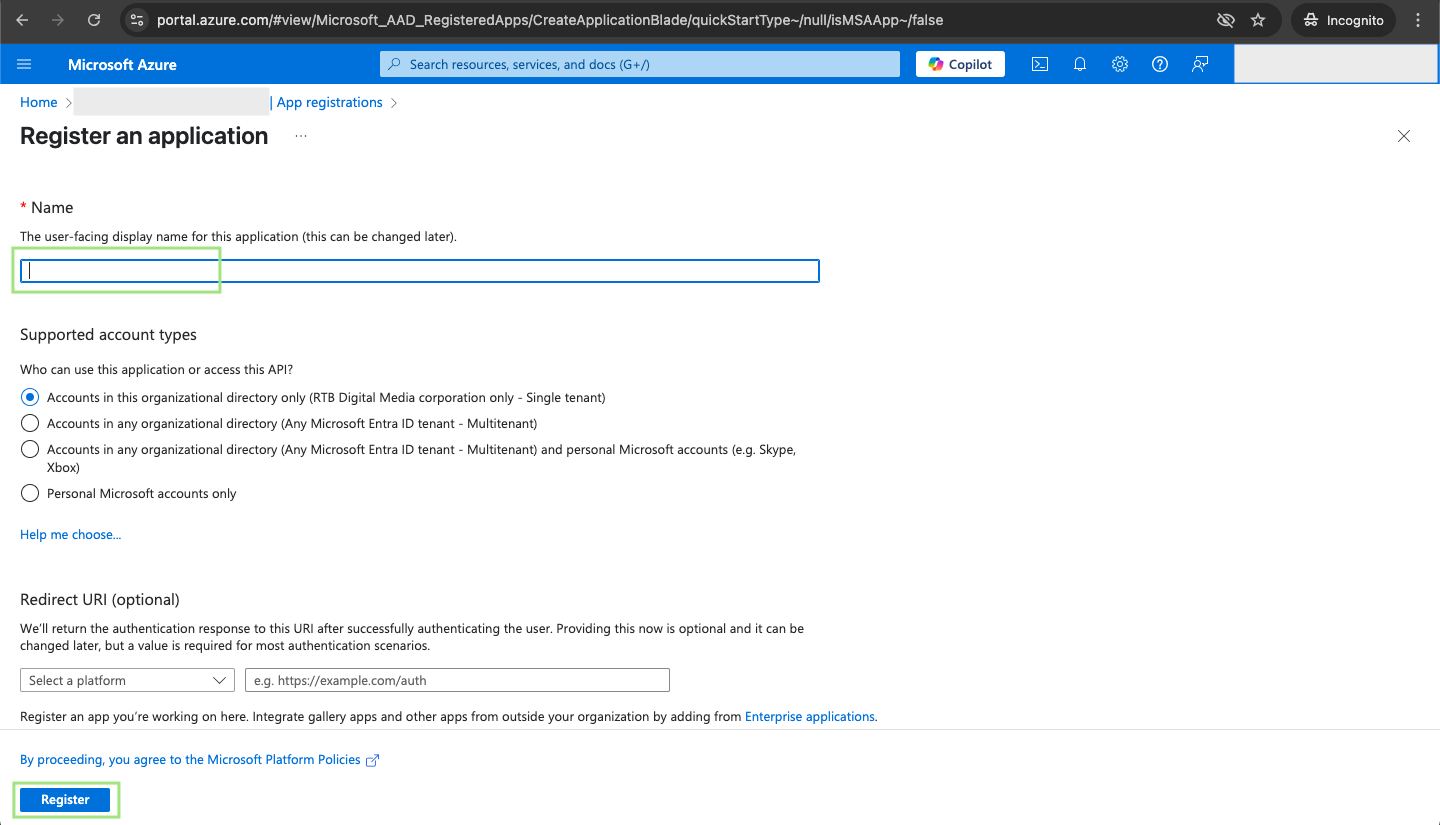Click the Register an application heading

coord(144,136)
